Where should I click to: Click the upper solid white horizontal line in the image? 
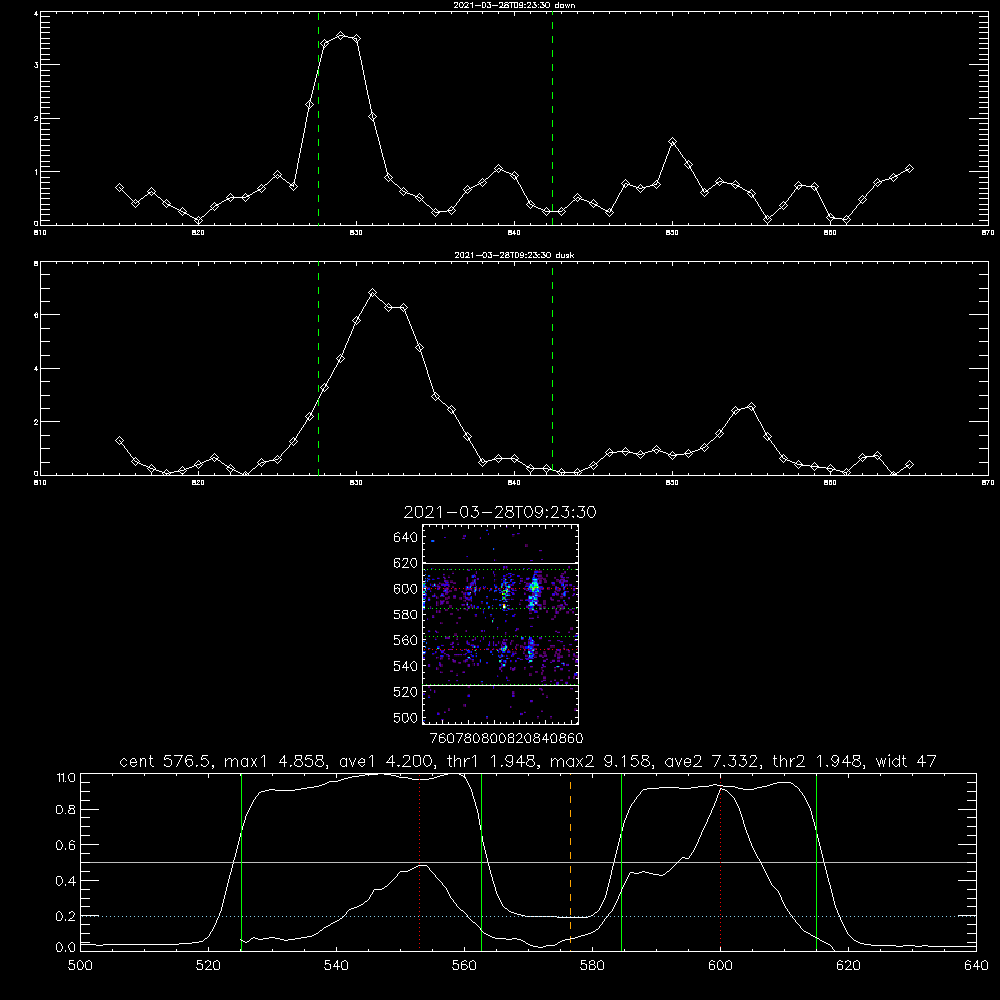coord(500,563)
